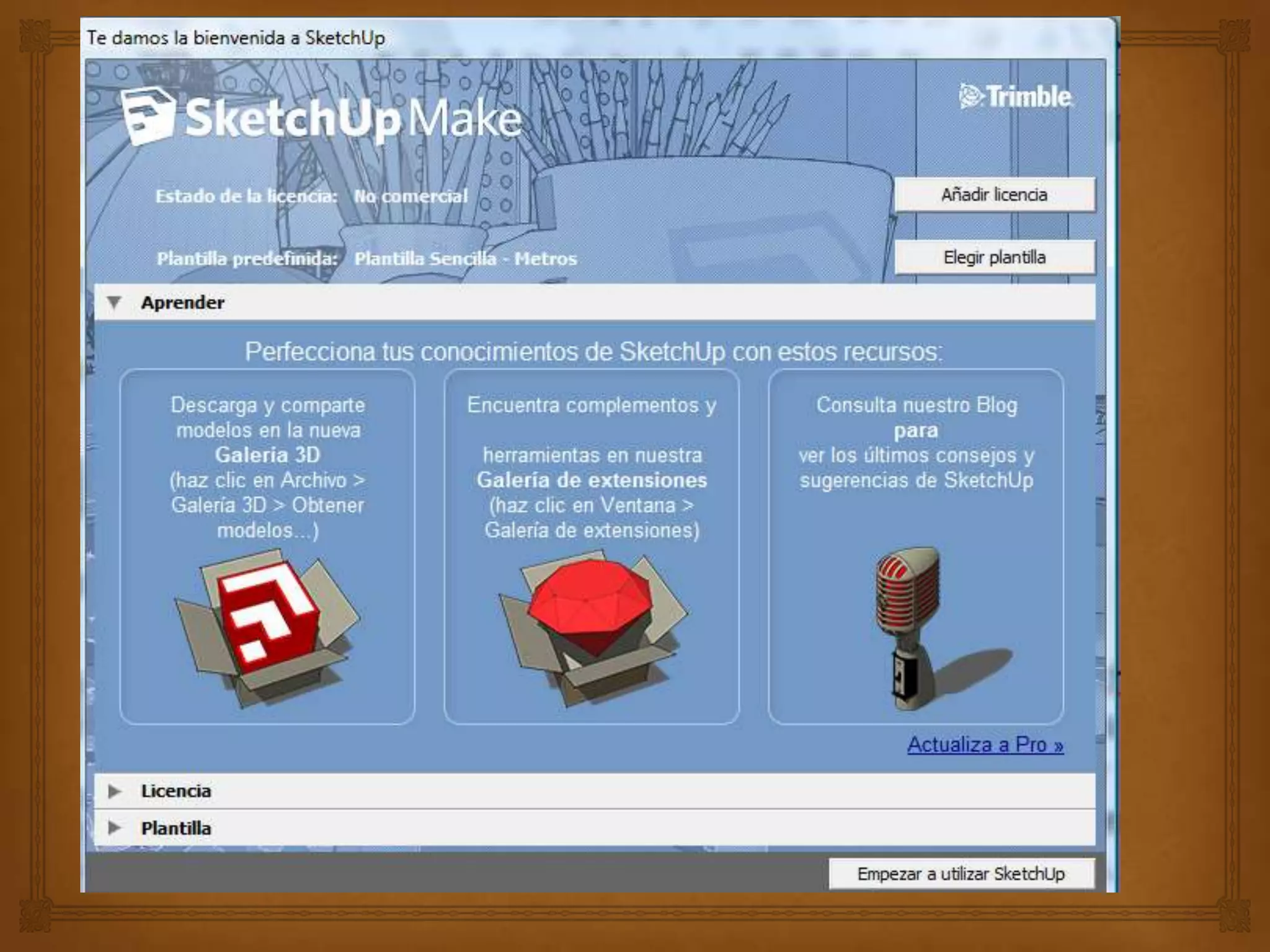Click the Añadir licencia button

[x=994, y=195]
